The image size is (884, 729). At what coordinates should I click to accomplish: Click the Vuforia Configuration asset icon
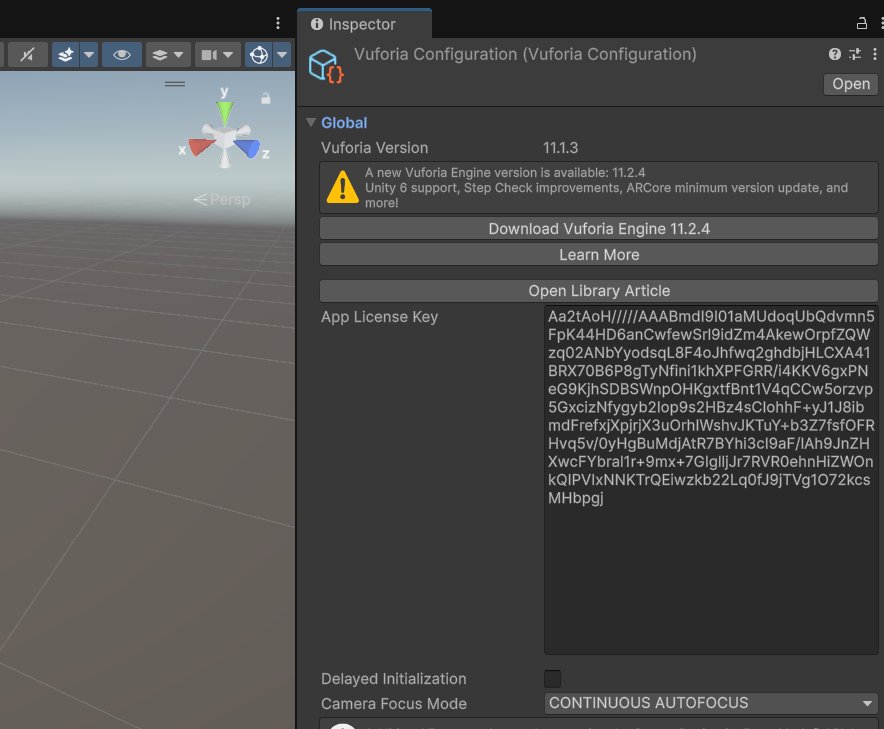click(x=326, y=67)
